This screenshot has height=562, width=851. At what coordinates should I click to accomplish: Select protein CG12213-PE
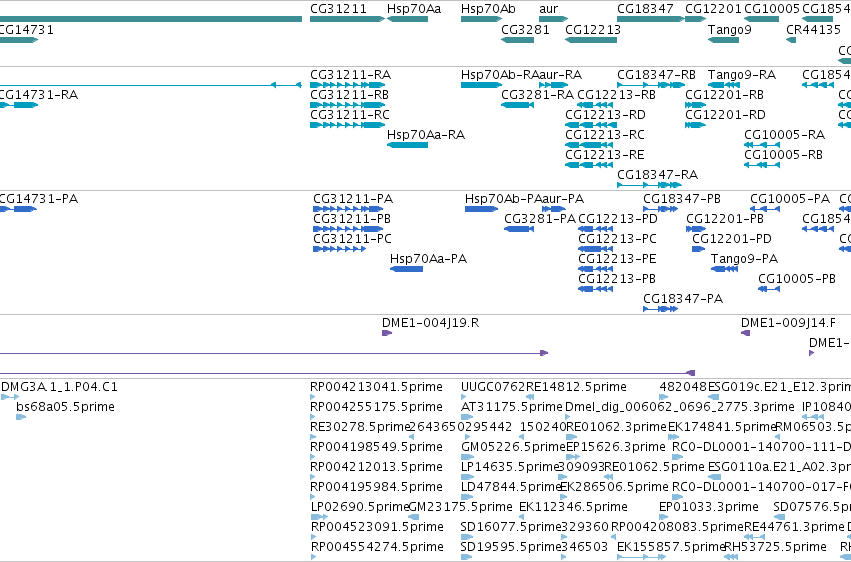click(595, 269)
